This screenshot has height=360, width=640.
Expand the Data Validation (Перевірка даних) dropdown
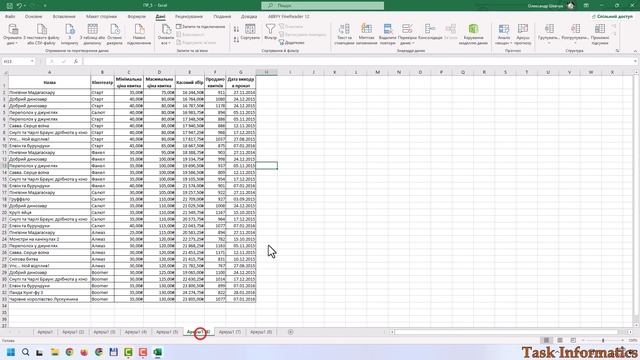(x=407, y=42)
